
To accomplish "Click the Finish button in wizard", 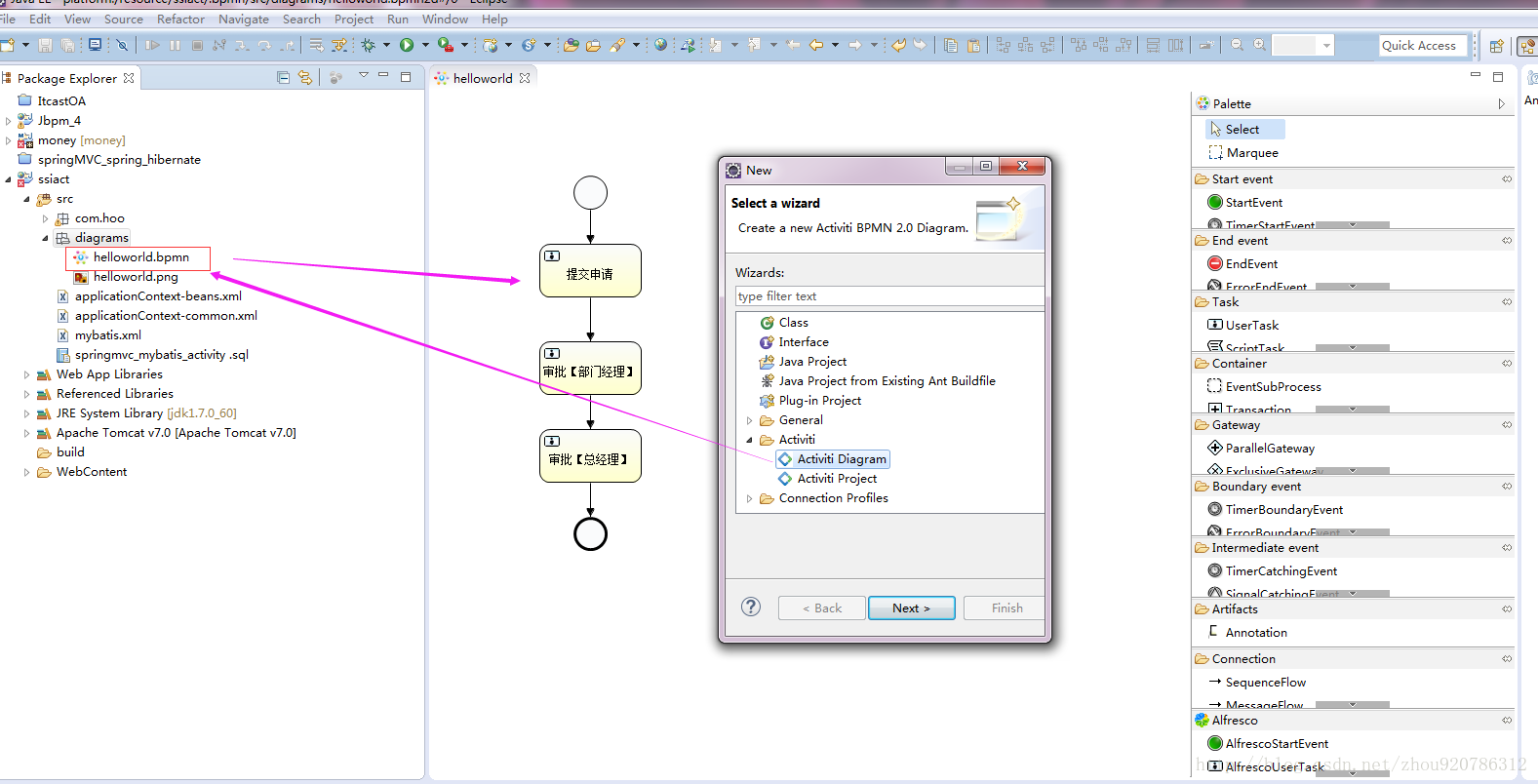I will (1005, 608).
